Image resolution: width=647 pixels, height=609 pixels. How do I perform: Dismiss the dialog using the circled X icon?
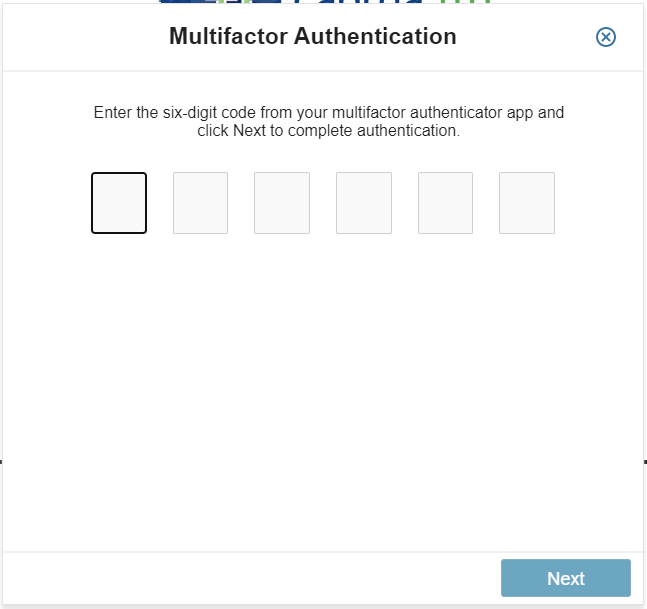[606, 37]
